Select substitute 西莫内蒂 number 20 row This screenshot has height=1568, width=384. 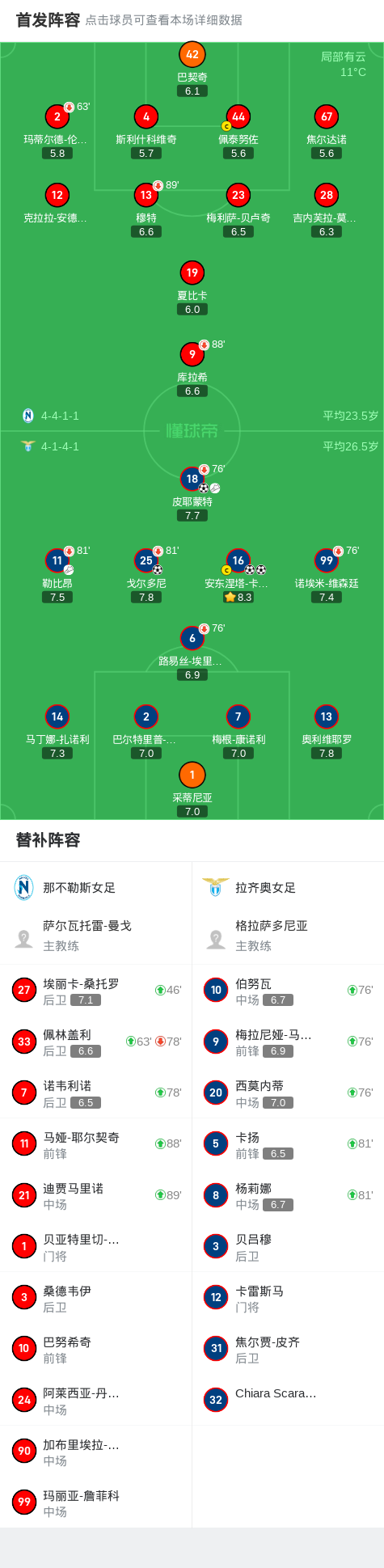click(288, 1093)
